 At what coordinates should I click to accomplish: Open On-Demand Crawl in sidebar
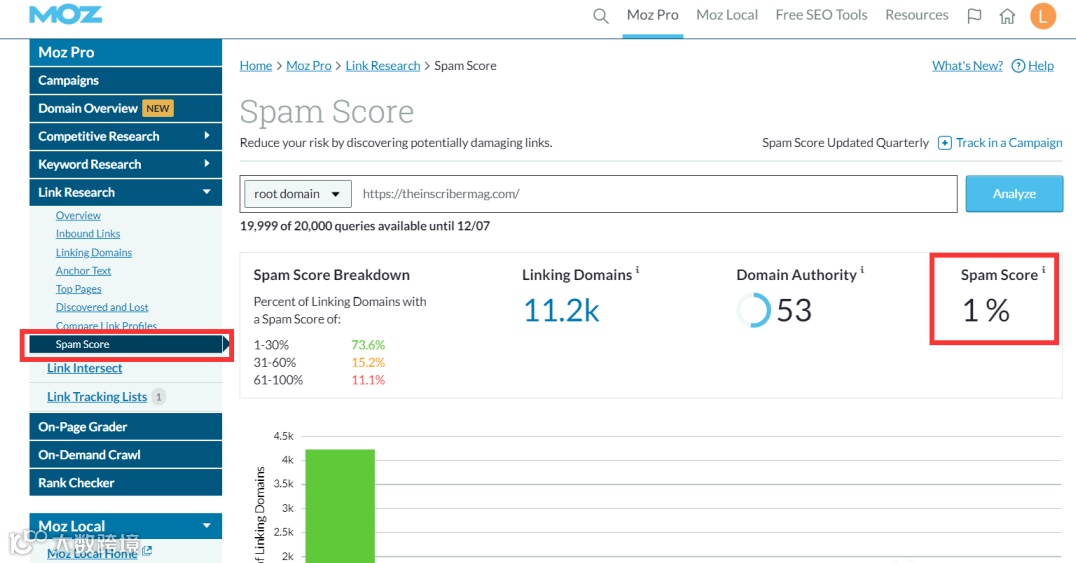point(126,455)
